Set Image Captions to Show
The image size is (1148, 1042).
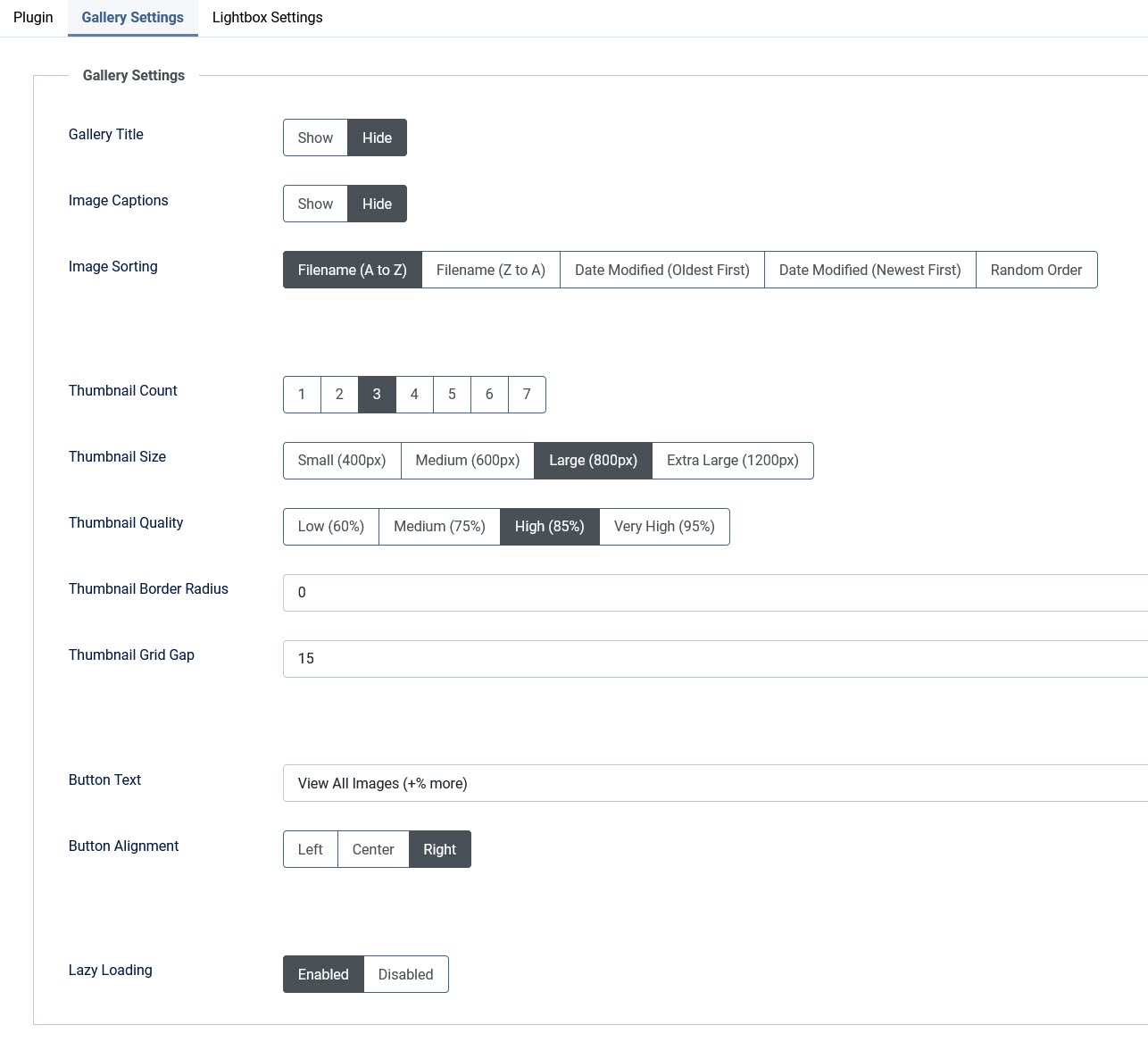point(315,204)
